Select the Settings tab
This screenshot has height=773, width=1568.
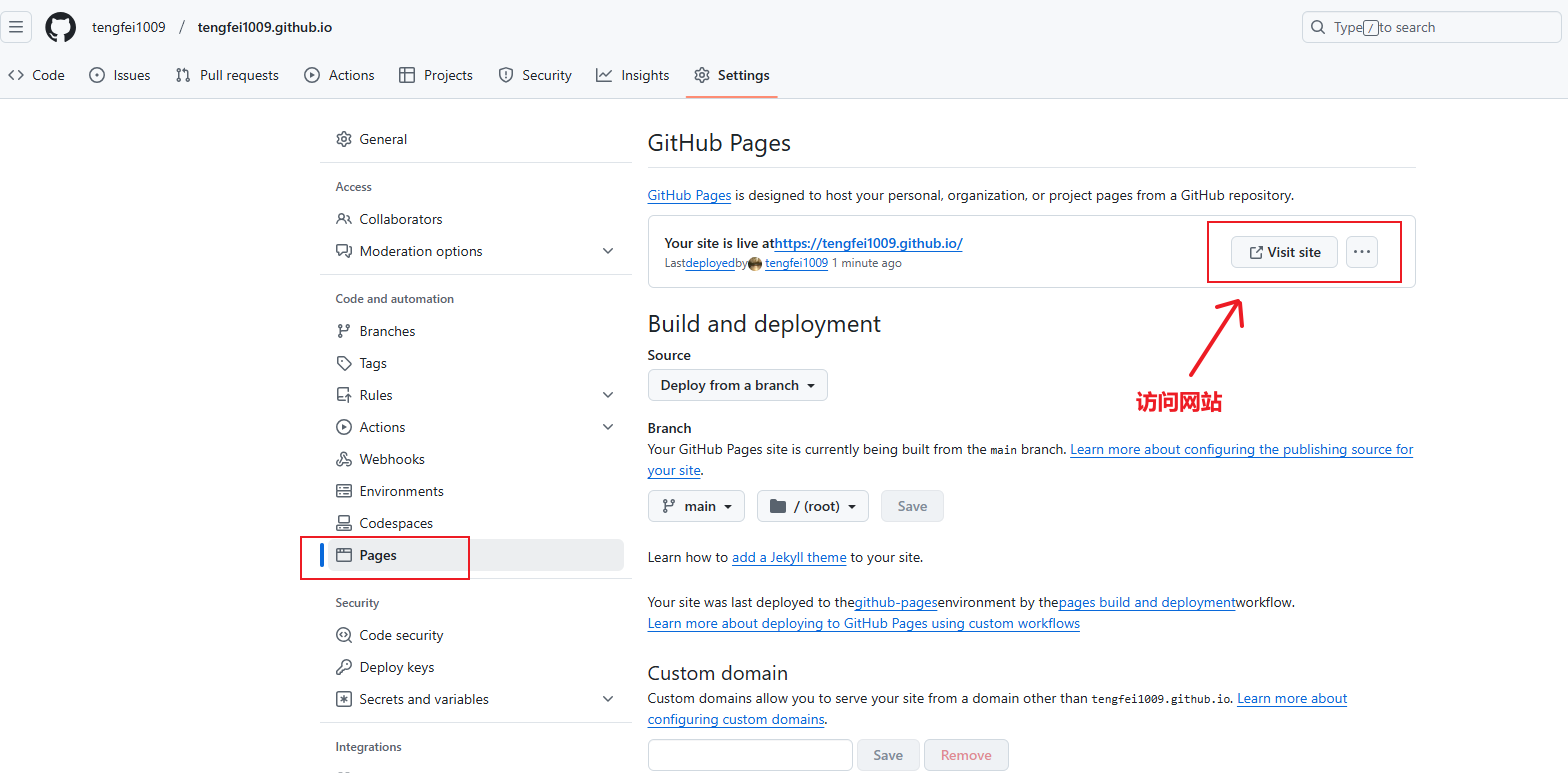[x=732, y=75]
